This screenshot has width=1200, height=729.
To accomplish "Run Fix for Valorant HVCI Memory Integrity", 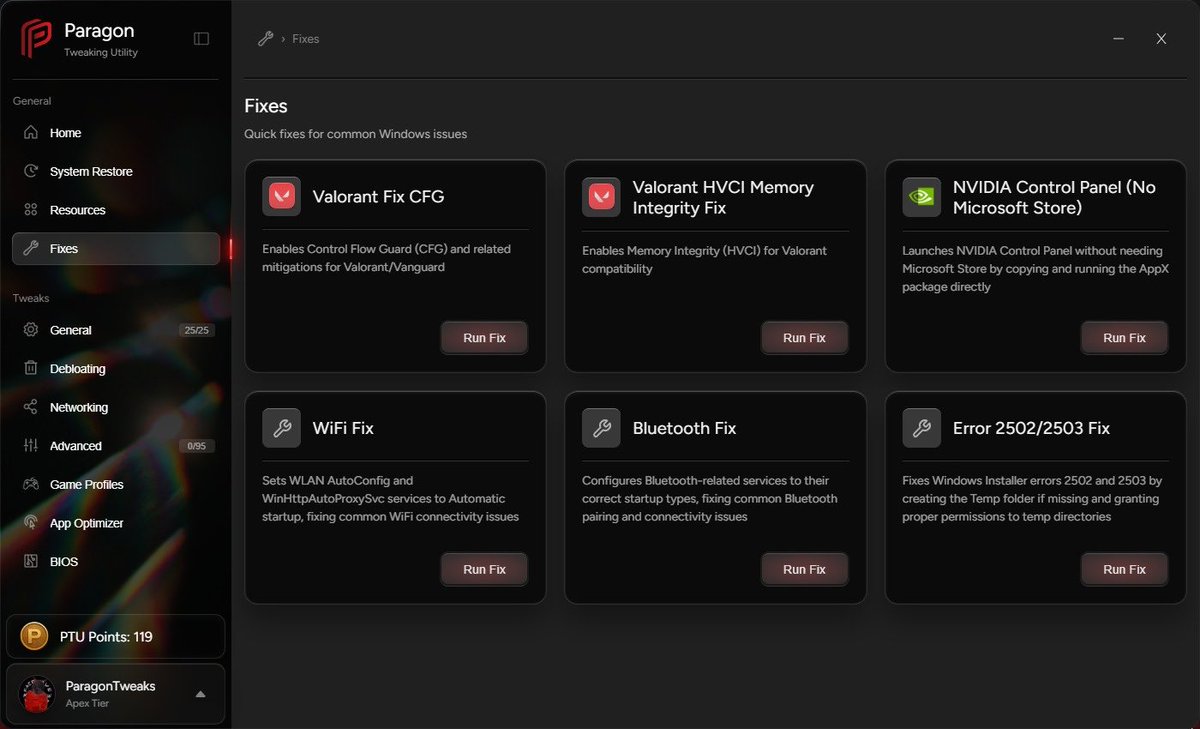I will point(804,338).
